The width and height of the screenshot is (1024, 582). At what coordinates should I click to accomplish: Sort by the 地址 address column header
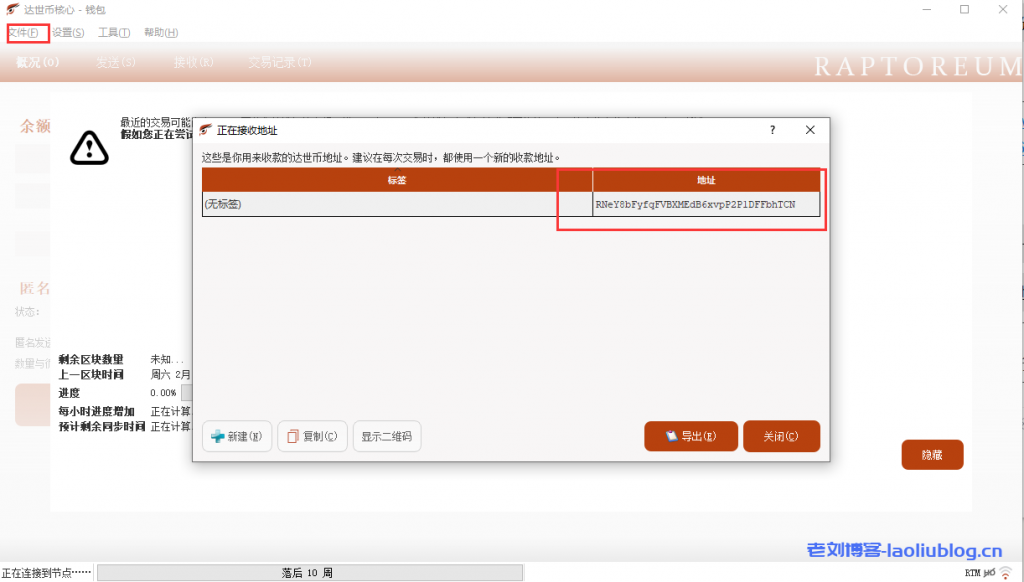(706, 180)
